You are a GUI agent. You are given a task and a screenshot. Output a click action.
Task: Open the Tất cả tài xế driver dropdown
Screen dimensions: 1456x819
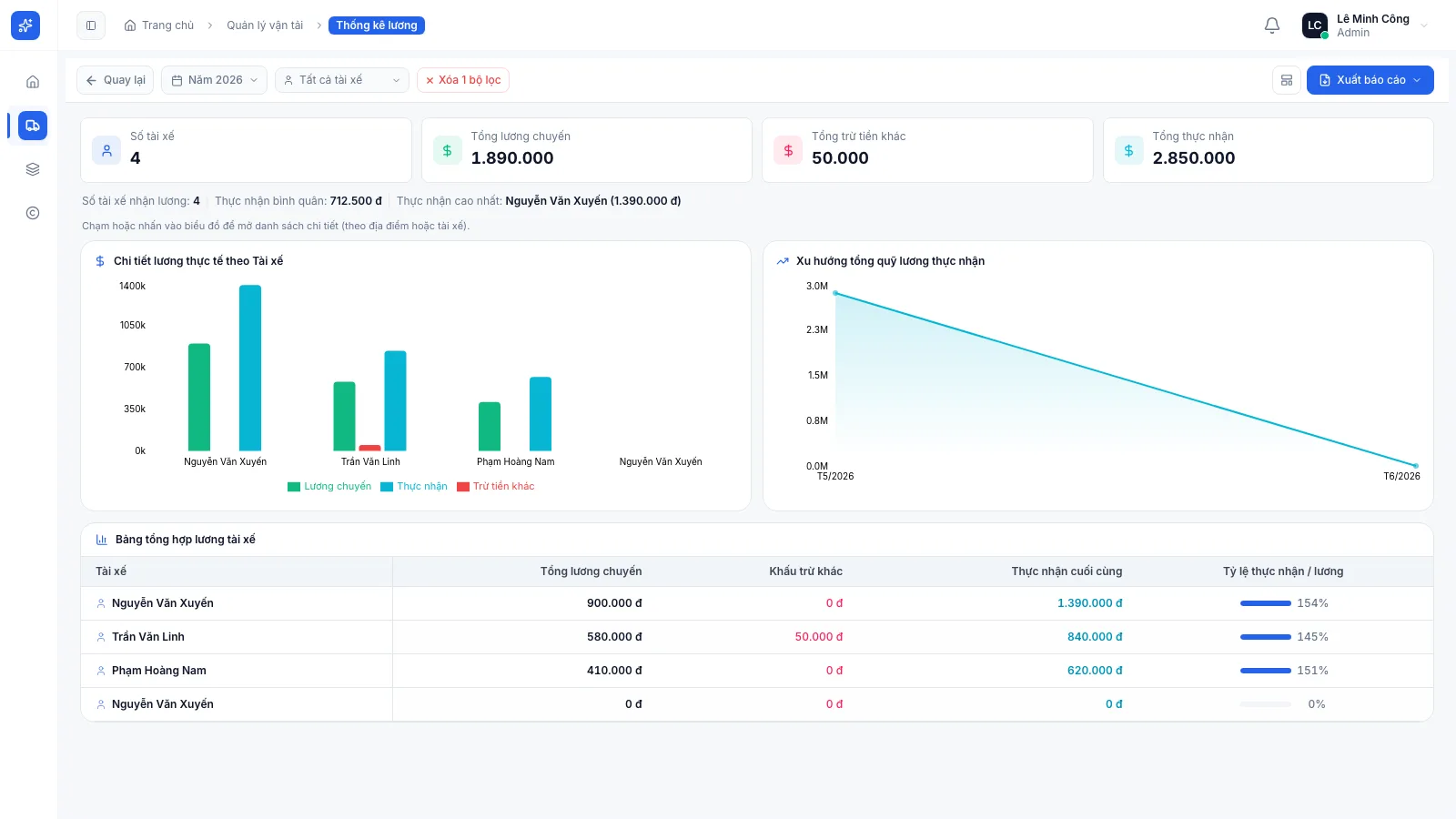click(x=342, y=80)
